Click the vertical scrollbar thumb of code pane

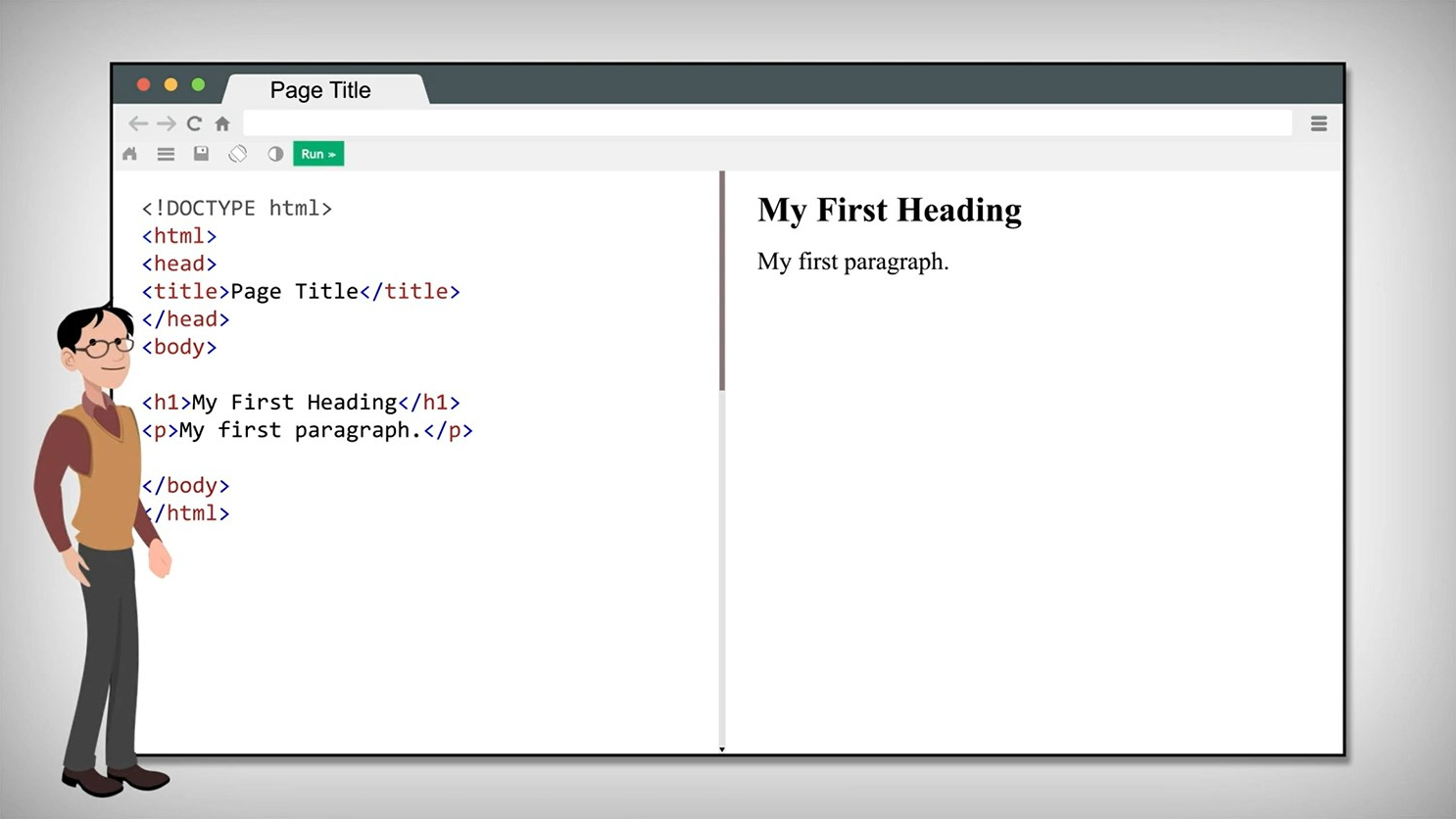[x=722, y=282]
